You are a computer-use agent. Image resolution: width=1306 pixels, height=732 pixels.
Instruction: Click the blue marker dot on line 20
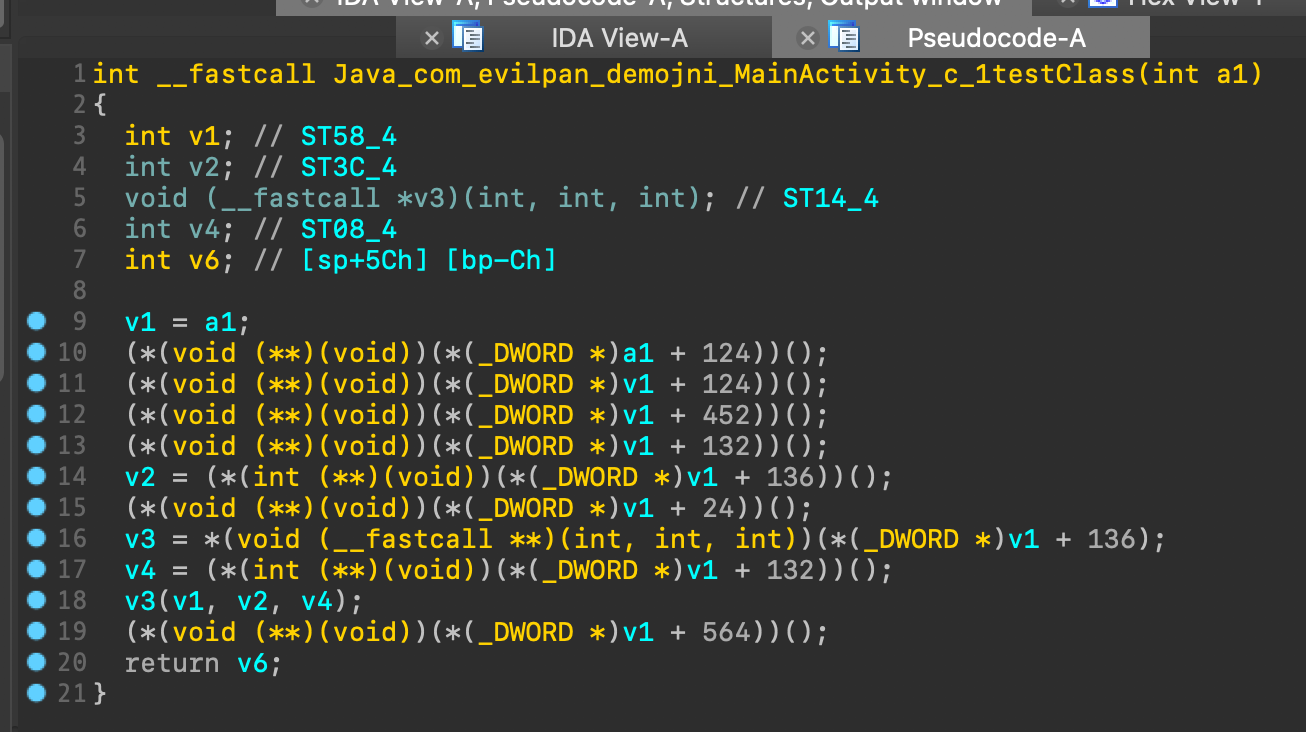pyautogui.click(x=37, y=662)
